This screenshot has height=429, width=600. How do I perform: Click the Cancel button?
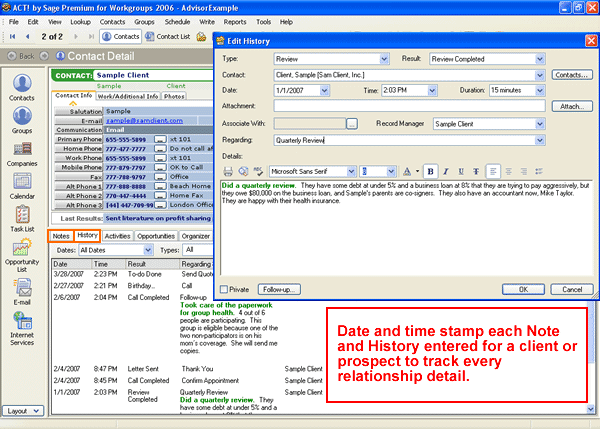(572, 289)
